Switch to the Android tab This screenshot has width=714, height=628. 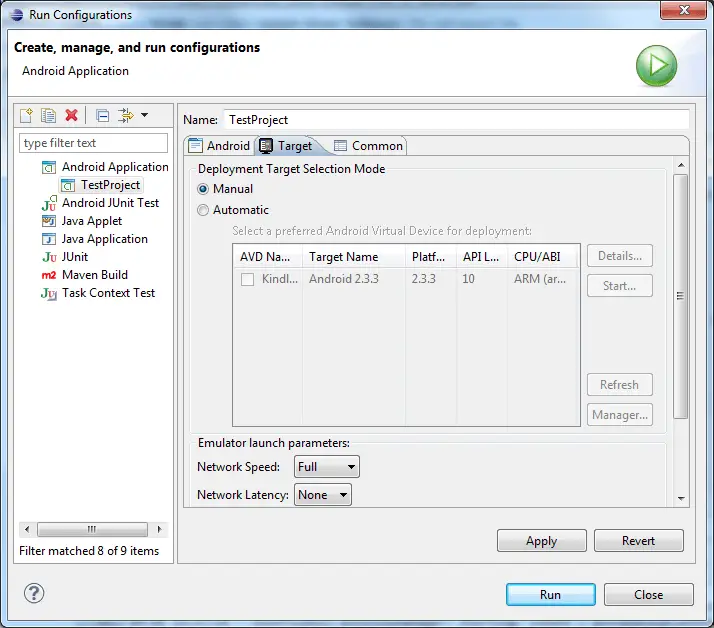click(x=219, y=146)
